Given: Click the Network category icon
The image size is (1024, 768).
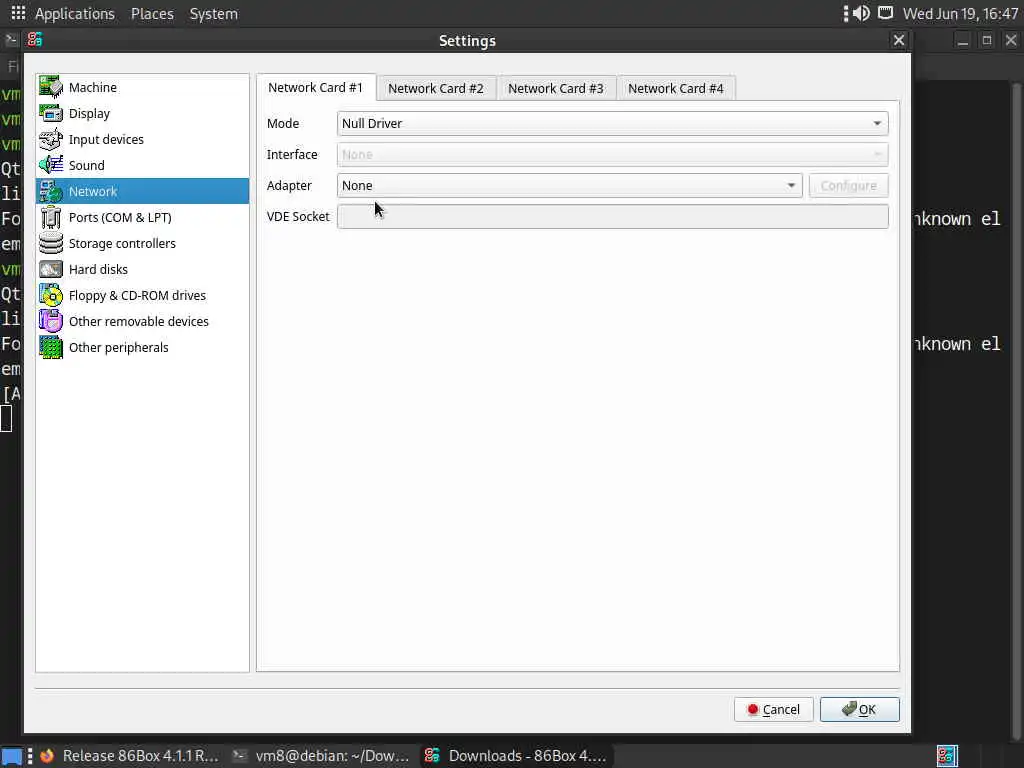Looking at the screenshot, I should tap(51, 191).
